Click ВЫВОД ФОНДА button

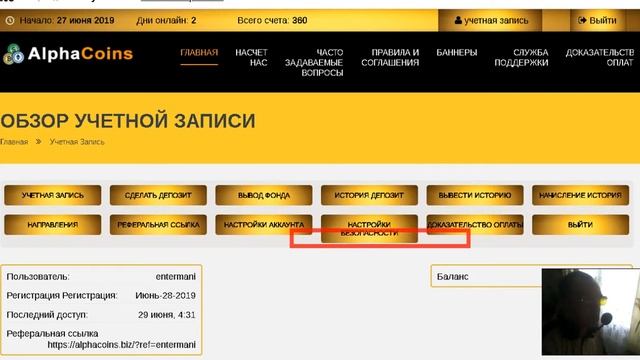coord(264,195)
